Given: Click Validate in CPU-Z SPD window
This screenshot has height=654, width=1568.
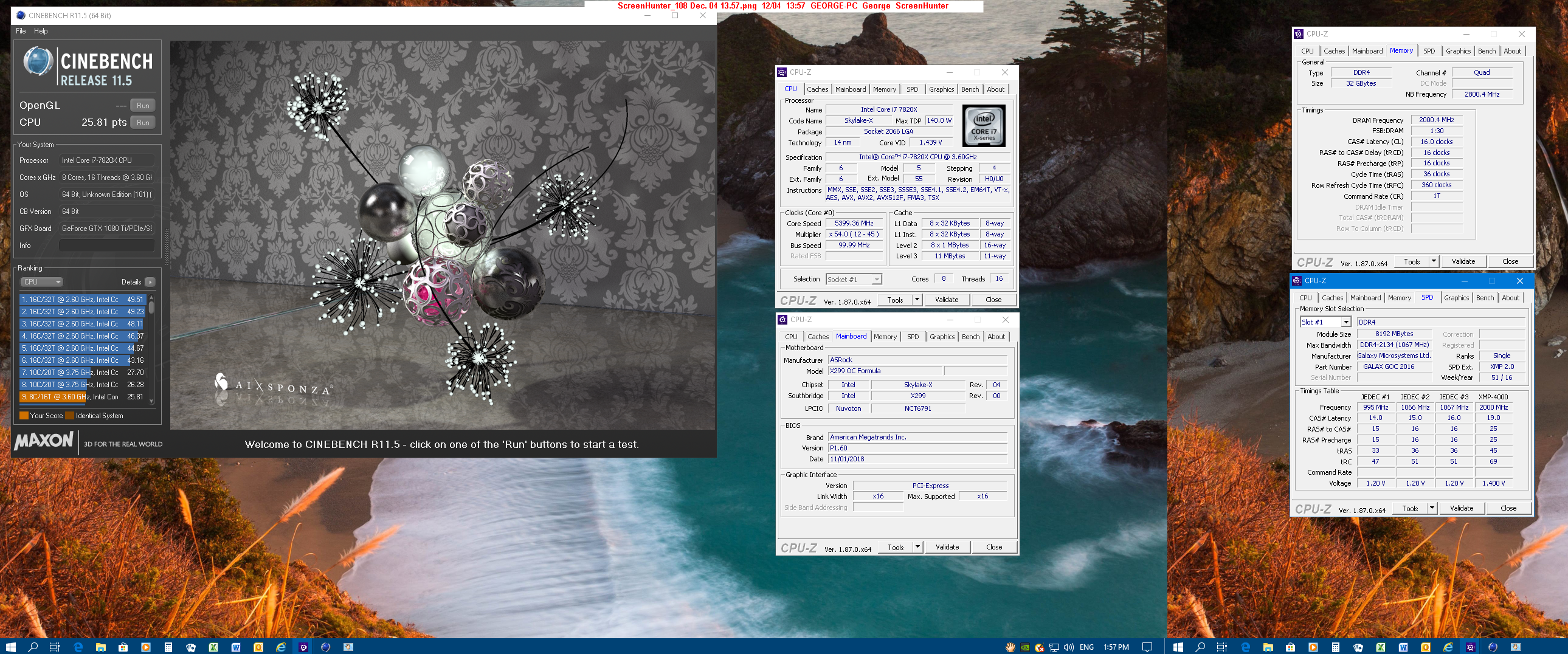Looking at the screenshot, I should tap(1462, 508).
